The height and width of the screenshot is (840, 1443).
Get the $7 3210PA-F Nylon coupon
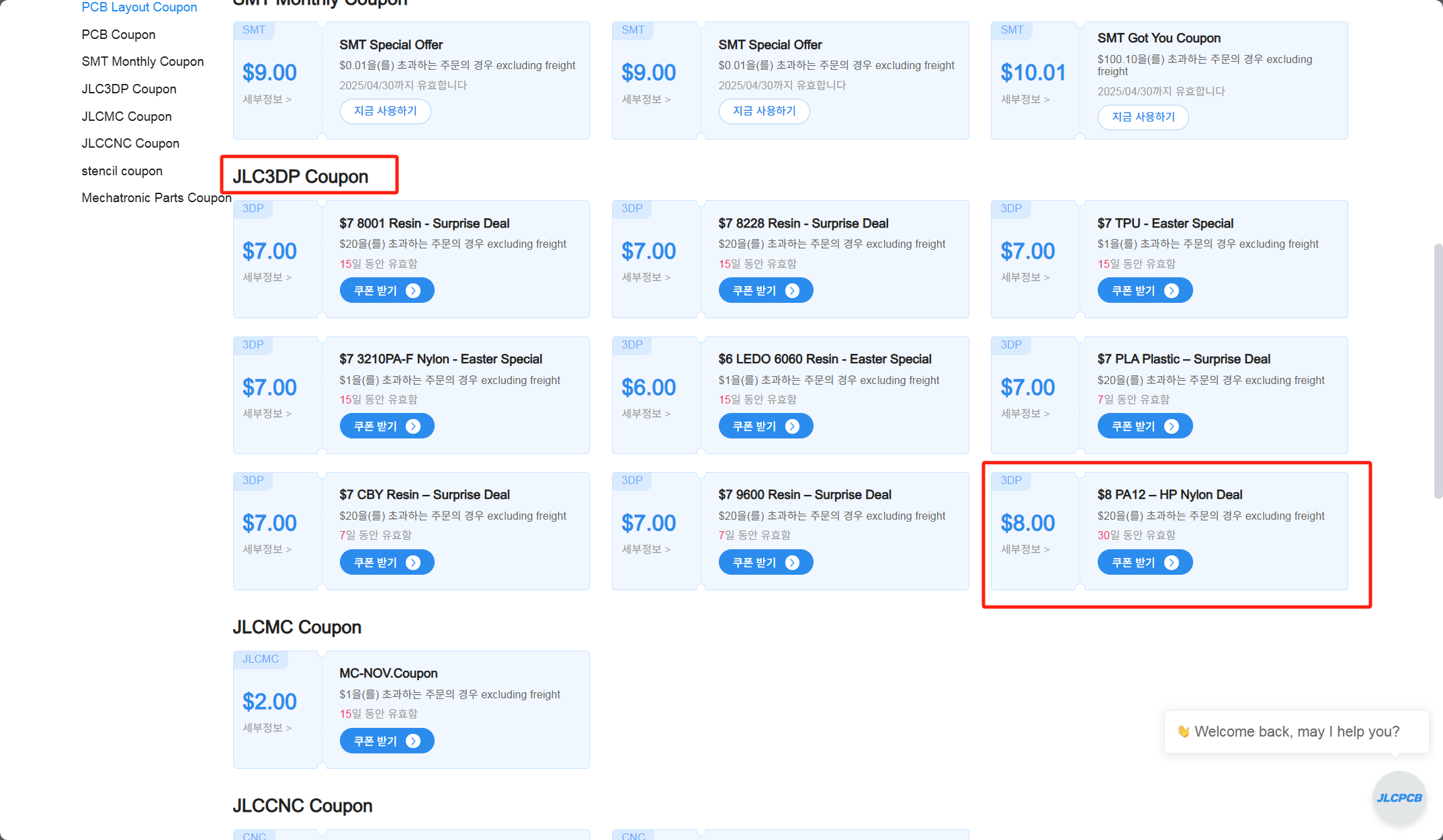click(x=387, y=426)
